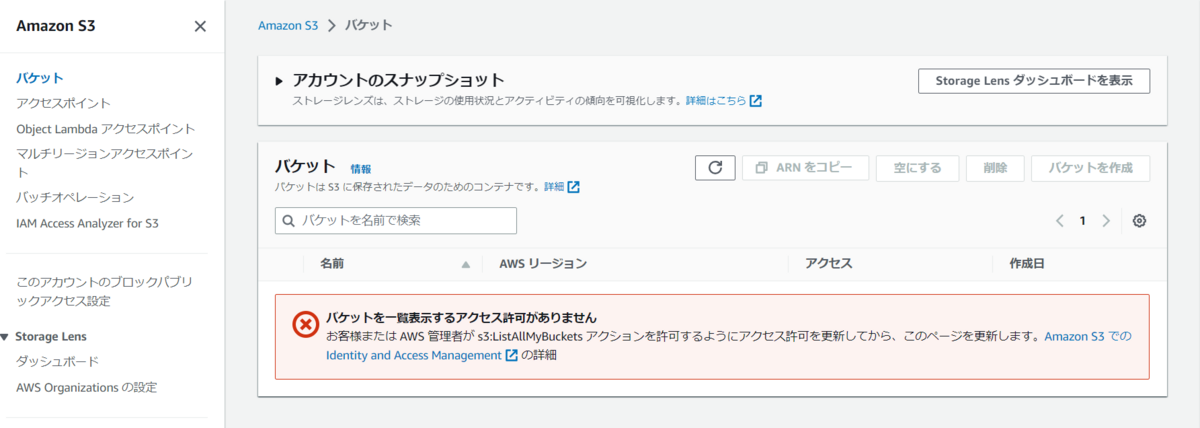Click the 削除 button

click(994, 168)
